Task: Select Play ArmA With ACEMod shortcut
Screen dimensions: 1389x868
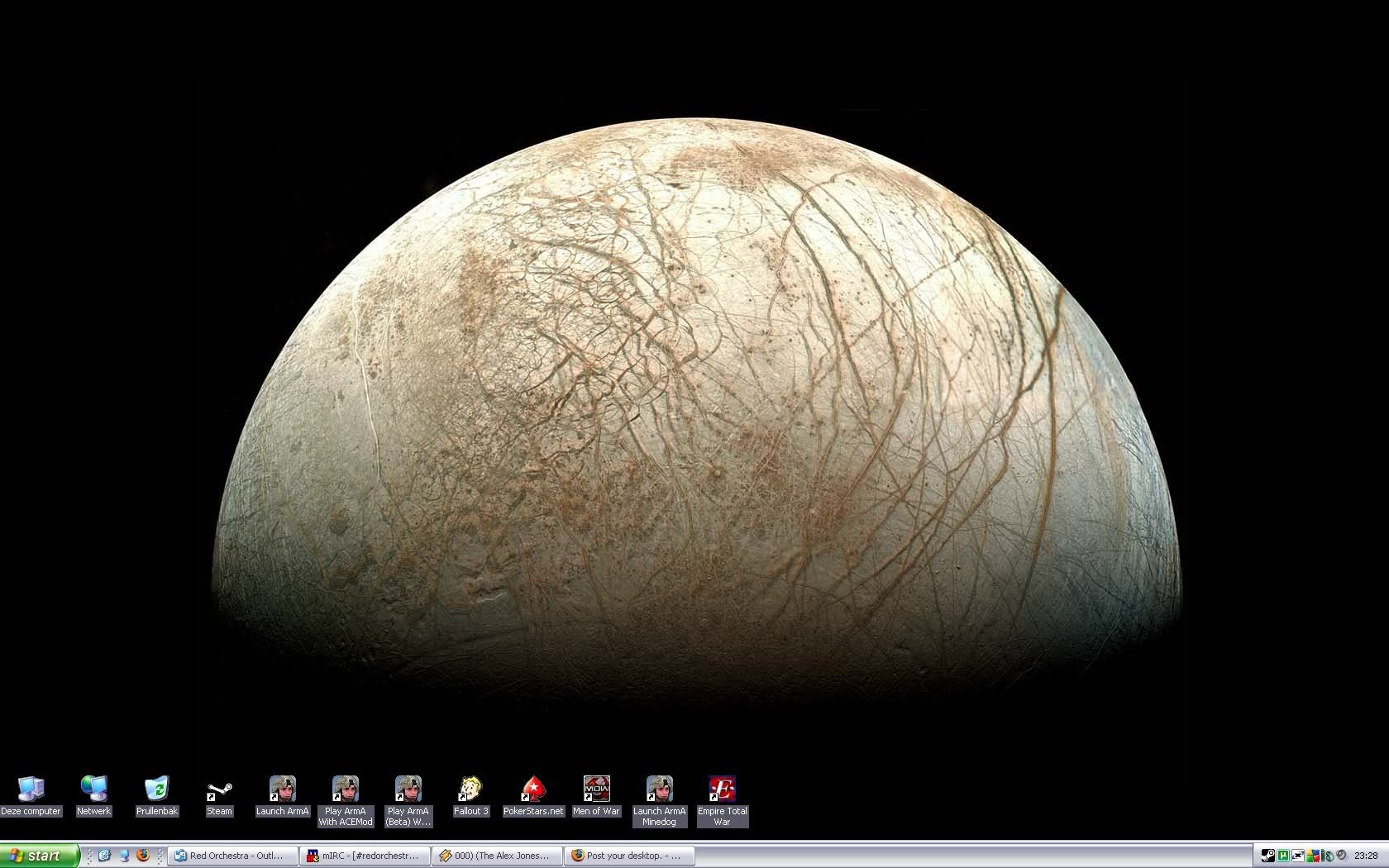Action: [x=345, y=789]
